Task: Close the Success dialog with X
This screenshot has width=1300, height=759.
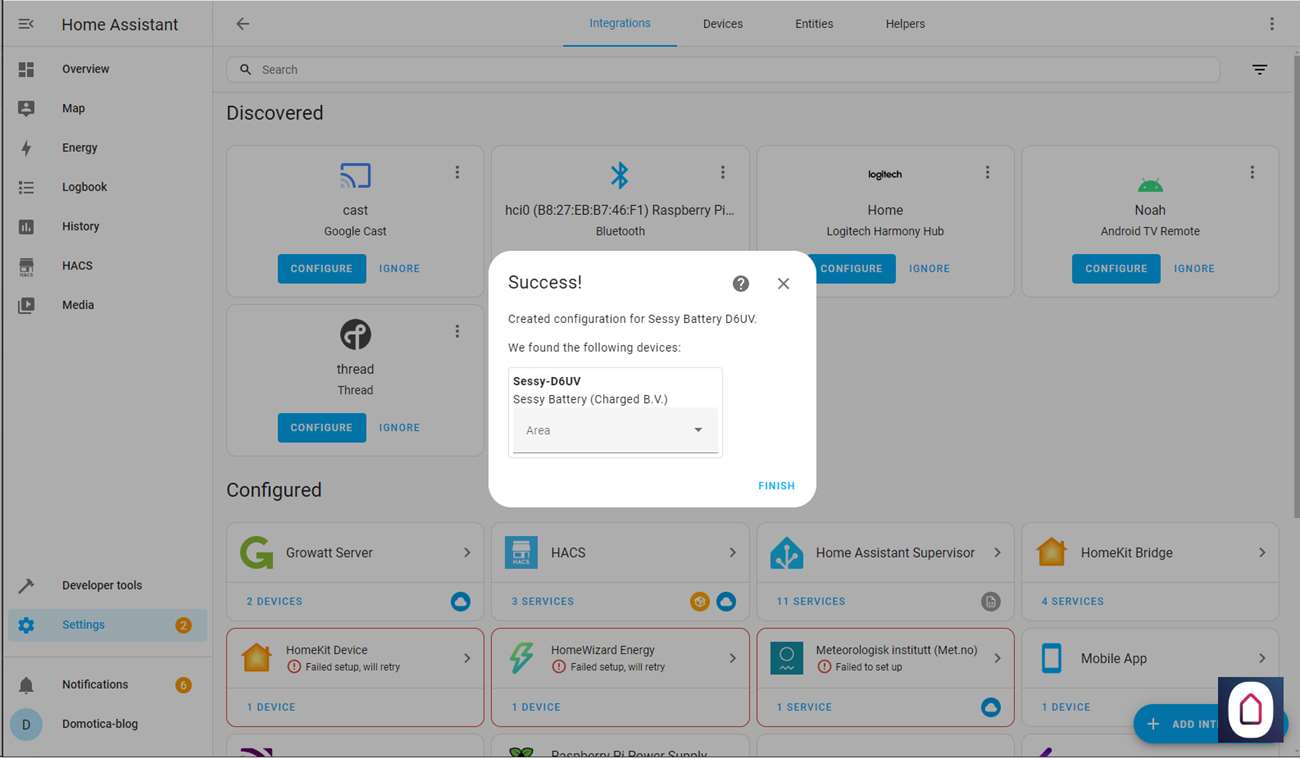Action: 783,284
